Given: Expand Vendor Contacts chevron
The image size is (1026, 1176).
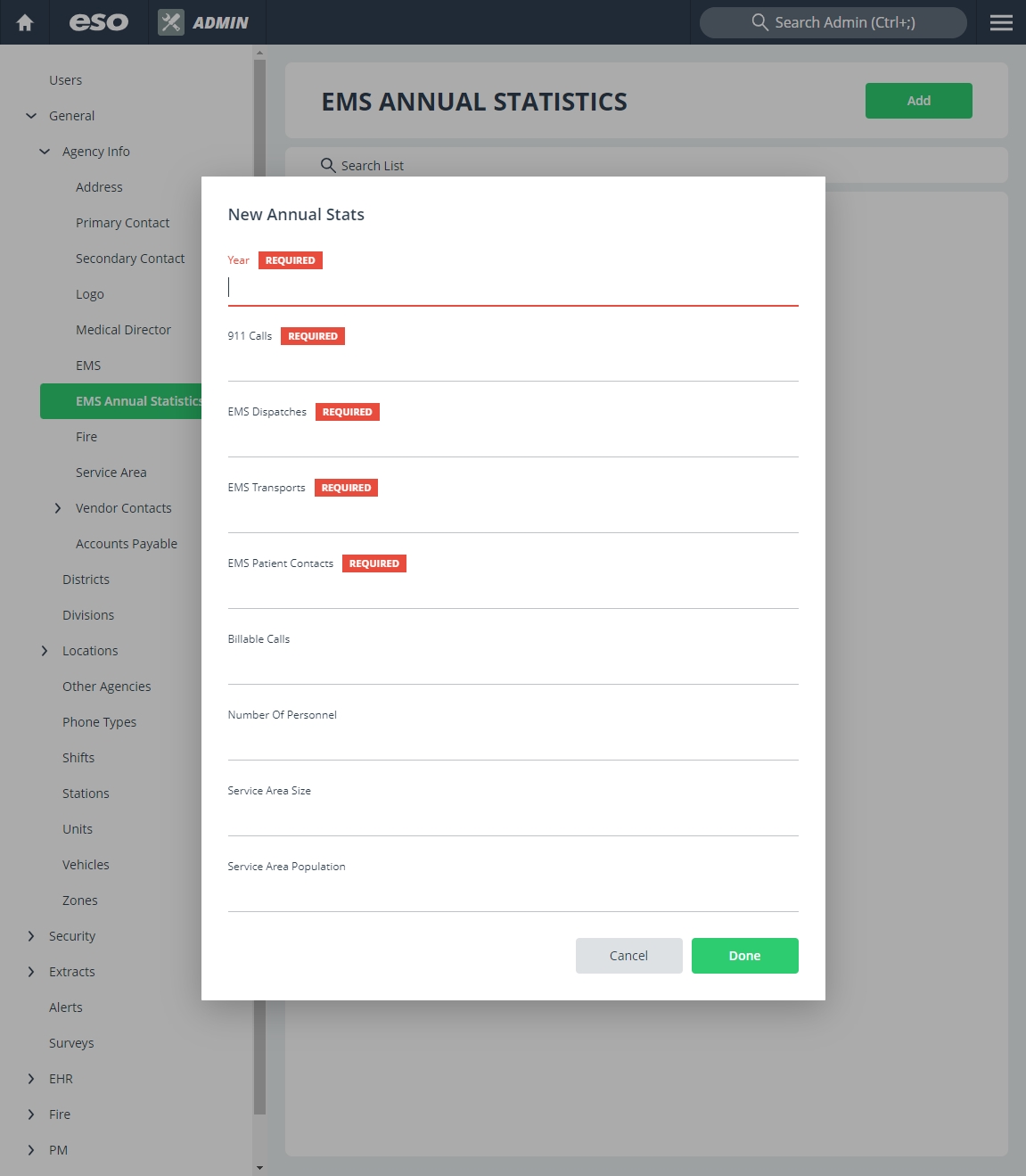Looking at the screenshot, I should [x=58, y=508].
